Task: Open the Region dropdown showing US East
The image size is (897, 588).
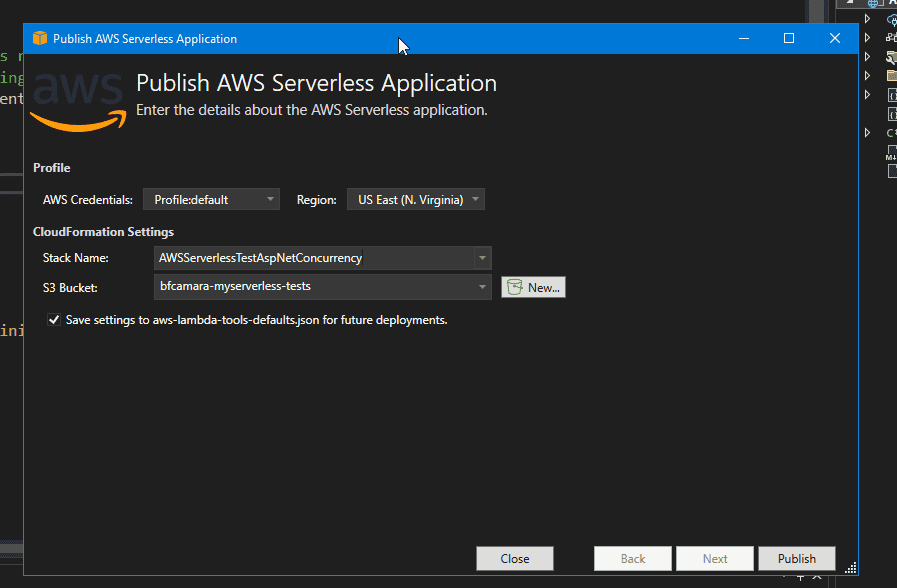Action: point(415,200)
